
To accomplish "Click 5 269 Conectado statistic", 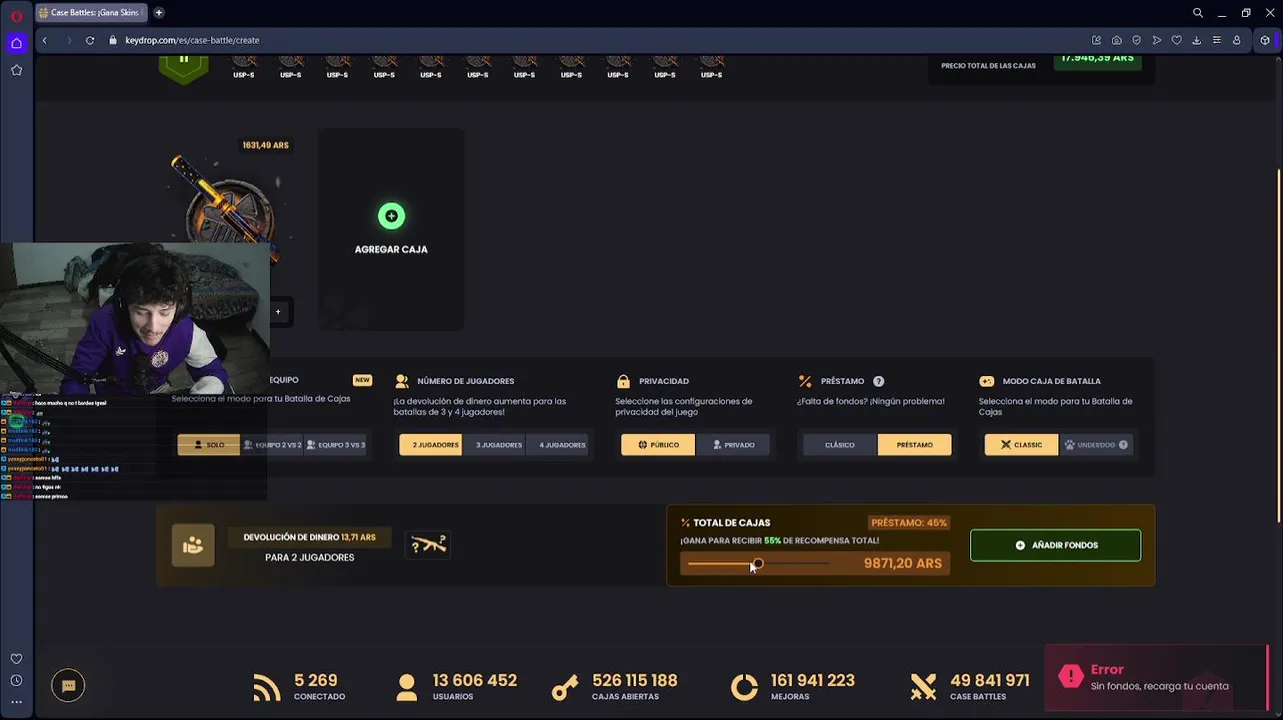I will [300, 686].
